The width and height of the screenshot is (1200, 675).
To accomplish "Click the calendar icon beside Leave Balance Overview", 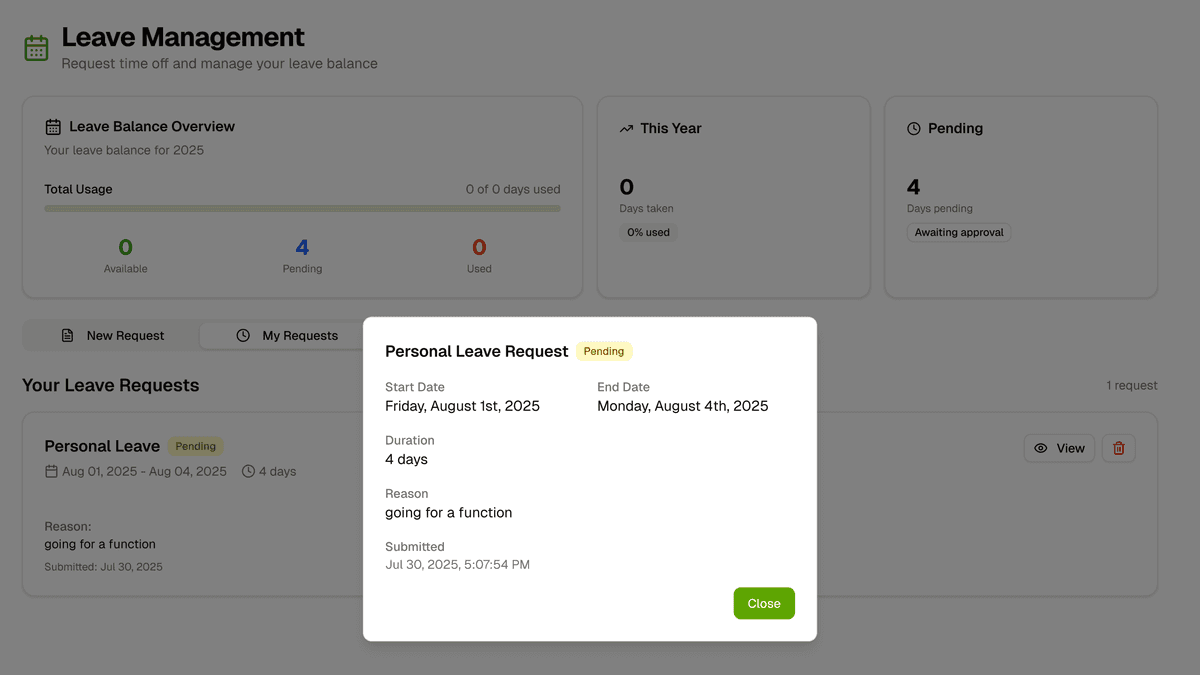I will pyautogui.click(x=53, y=127).
